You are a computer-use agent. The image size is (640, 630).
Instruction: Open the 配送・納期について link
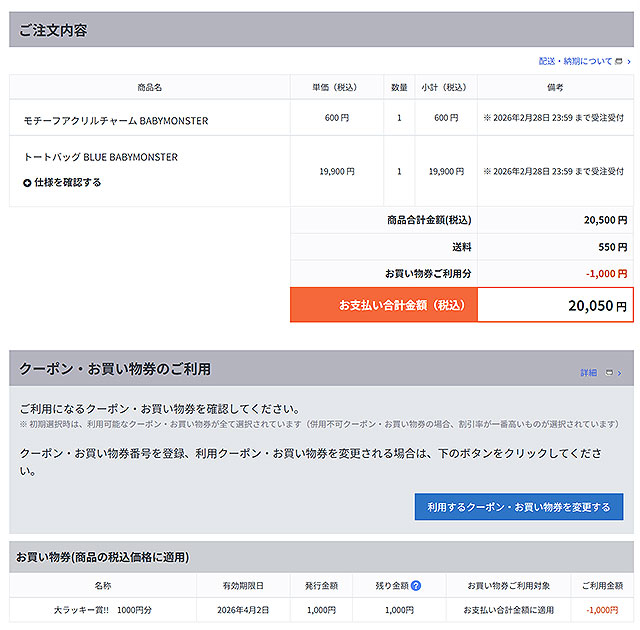point(575,61)
